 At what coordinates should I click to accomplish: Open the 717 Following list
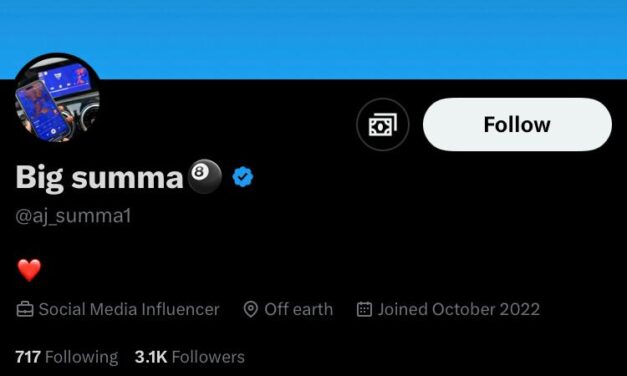pos(67,357)
